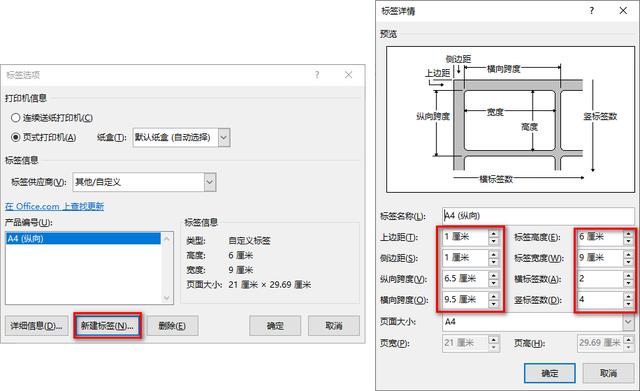Click 确定 in the 标签详情 dialog

coord(549,373)
